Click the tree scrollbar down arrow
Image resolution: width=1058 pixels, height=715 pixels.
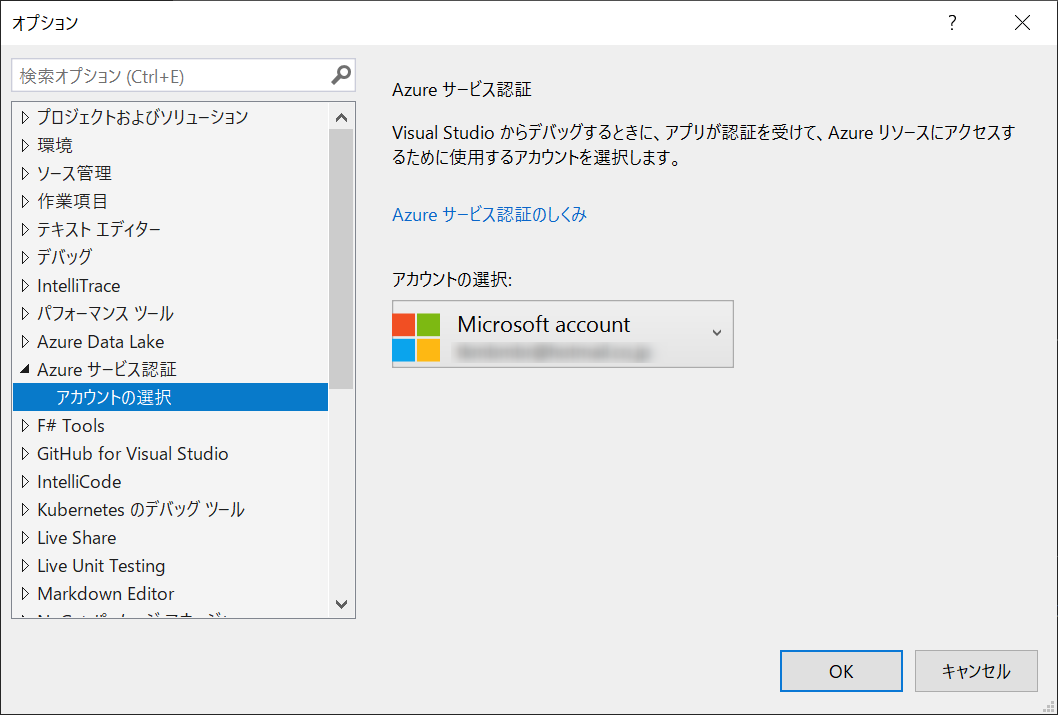tap(341, 604)
